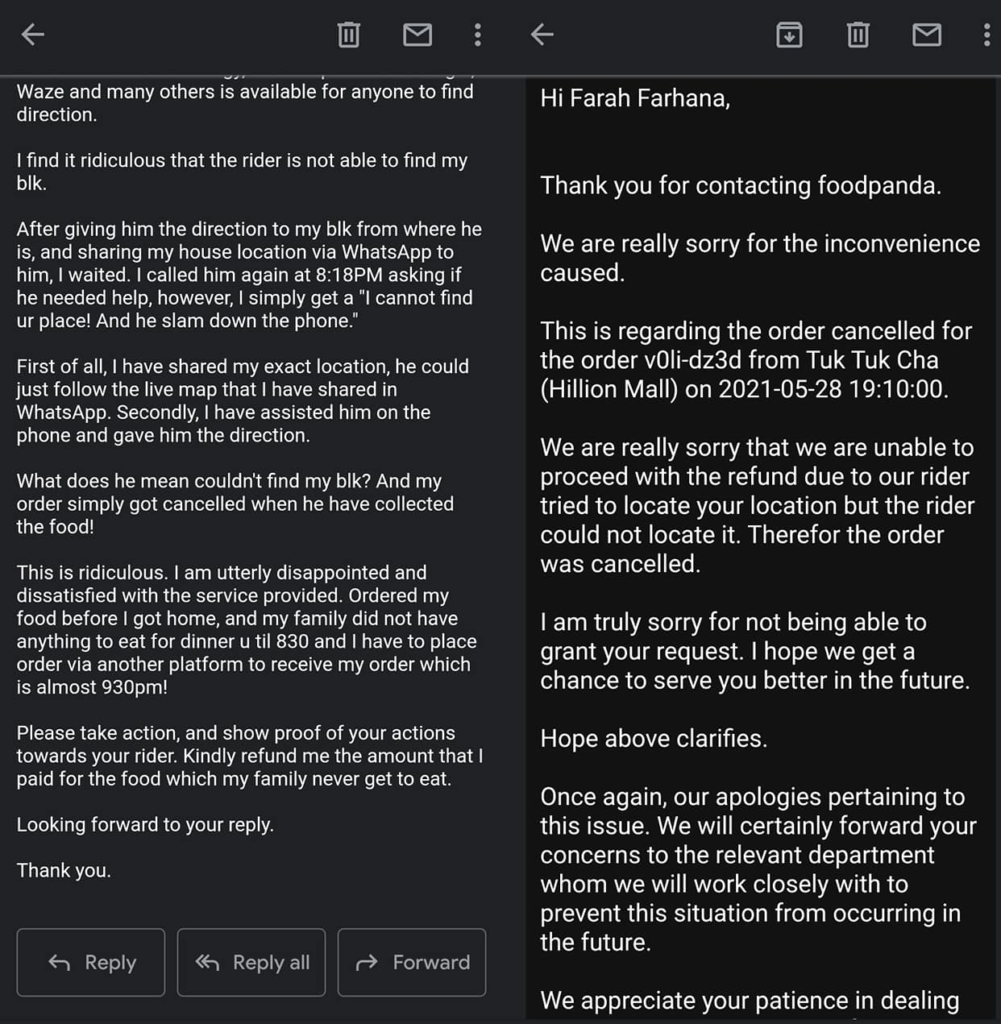Go back using right email's back arrow

[x=542, y=35]
